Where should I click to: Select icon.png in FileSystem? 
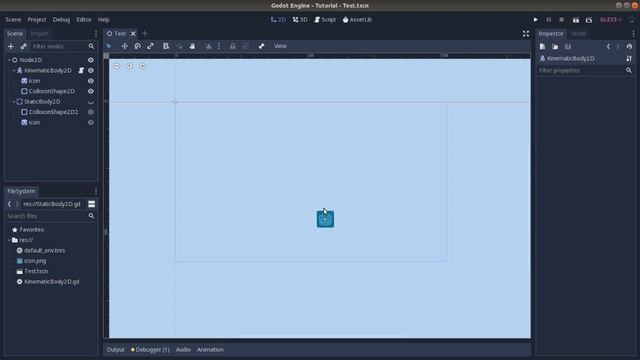35,261
